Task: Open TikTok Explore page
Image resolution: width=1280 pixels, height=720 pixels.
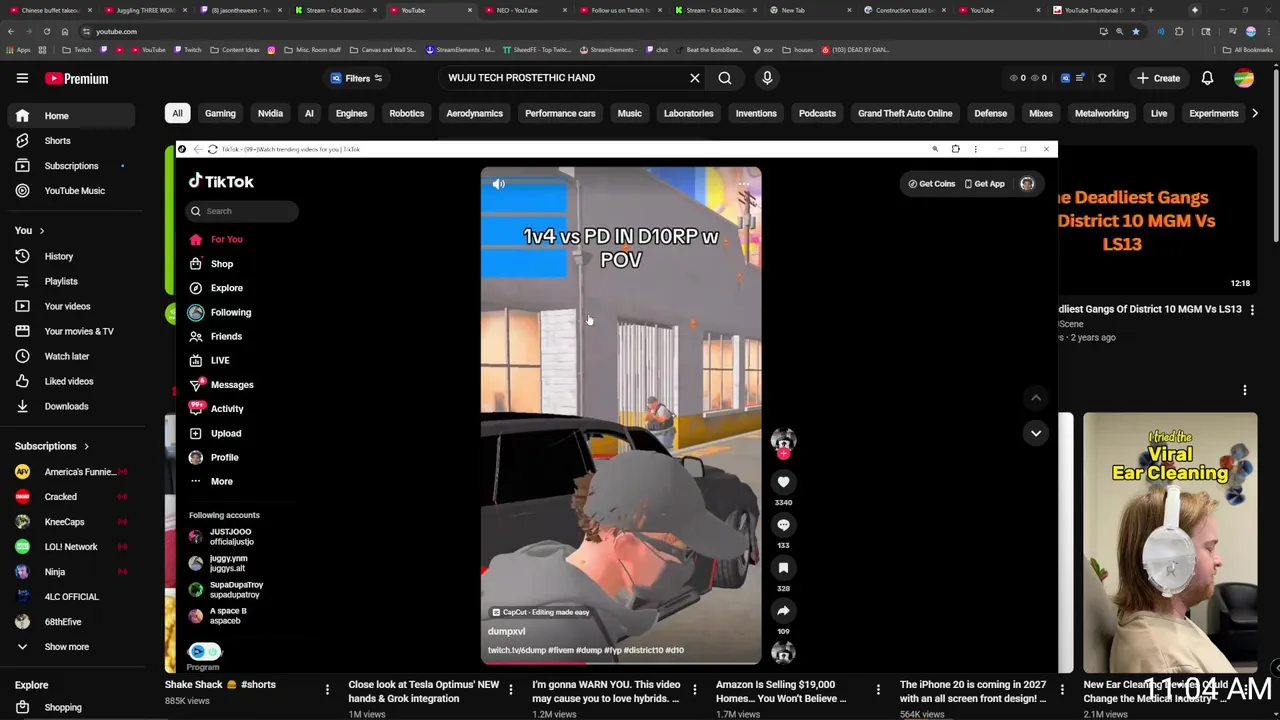Action: (226, 288)
